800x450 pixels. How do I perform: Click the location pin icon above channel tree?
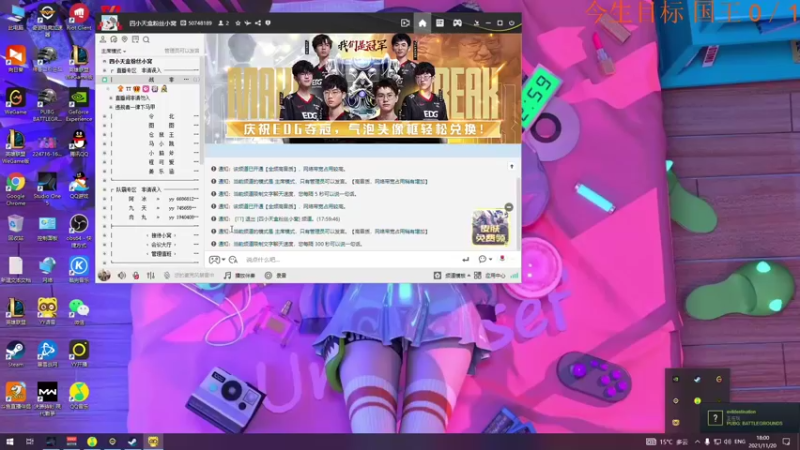coord(124,39)
